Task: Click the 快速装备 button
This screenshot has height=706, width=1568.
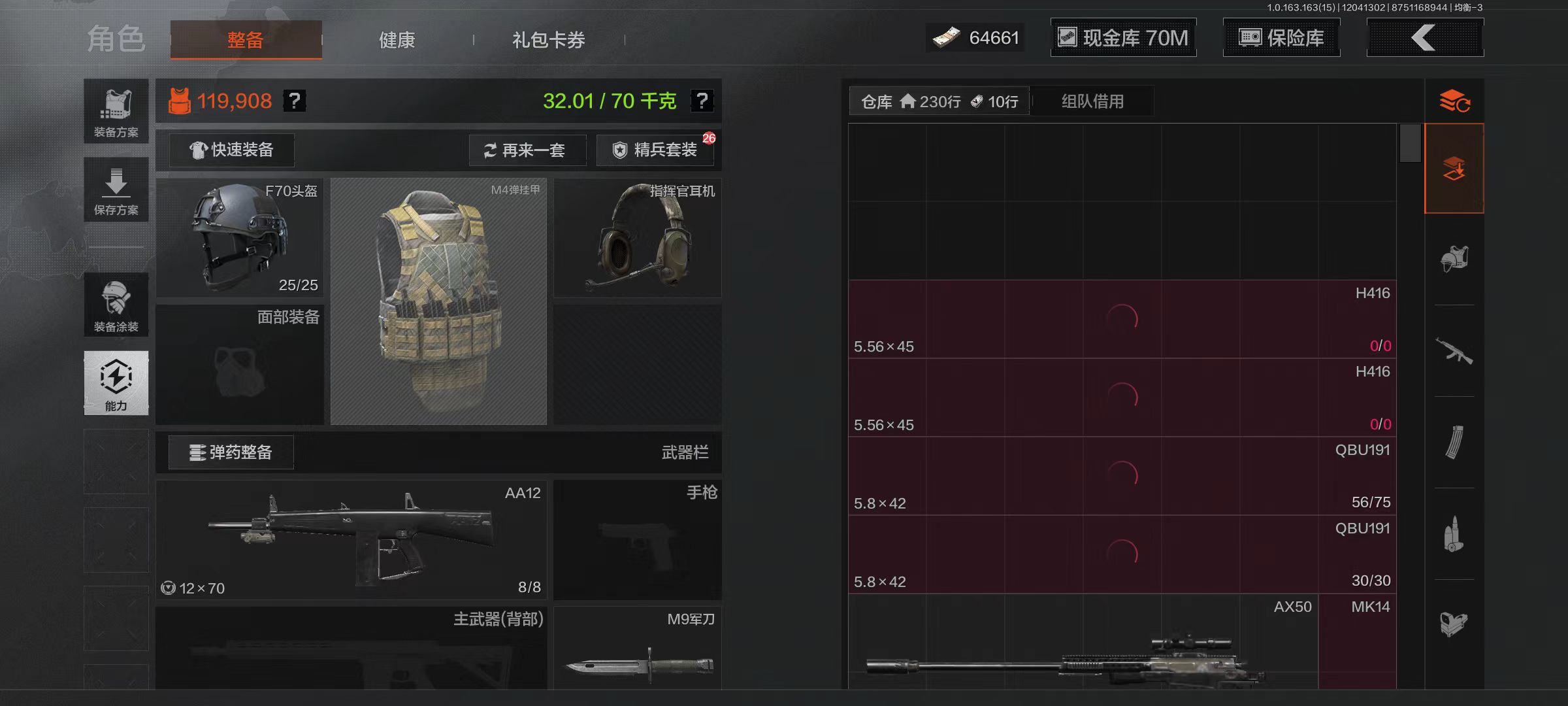Action: click(x=232, y=150)
